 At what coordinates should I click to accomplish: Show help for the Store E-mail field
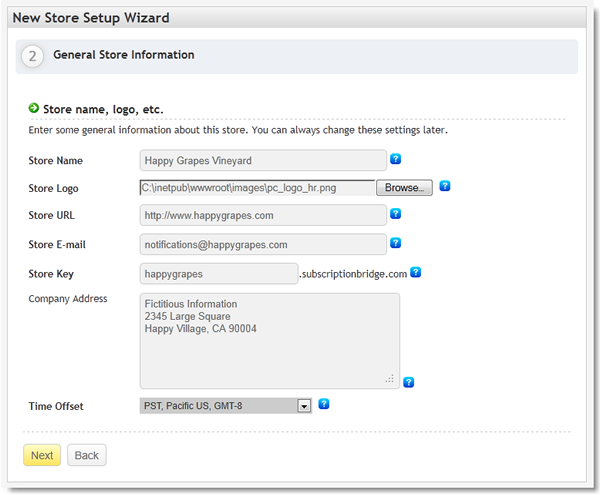pos(396,243)
